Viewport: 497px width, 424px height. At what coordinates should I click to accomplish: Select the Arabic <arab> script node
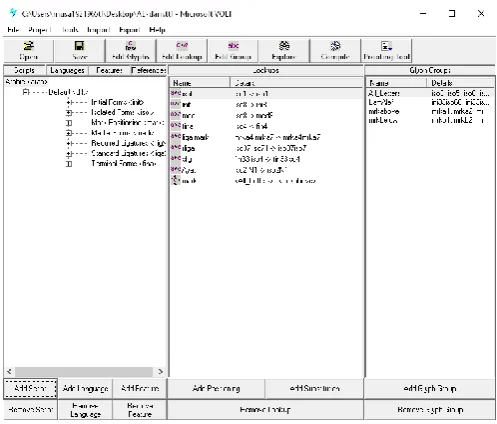[x=26, y=82]
